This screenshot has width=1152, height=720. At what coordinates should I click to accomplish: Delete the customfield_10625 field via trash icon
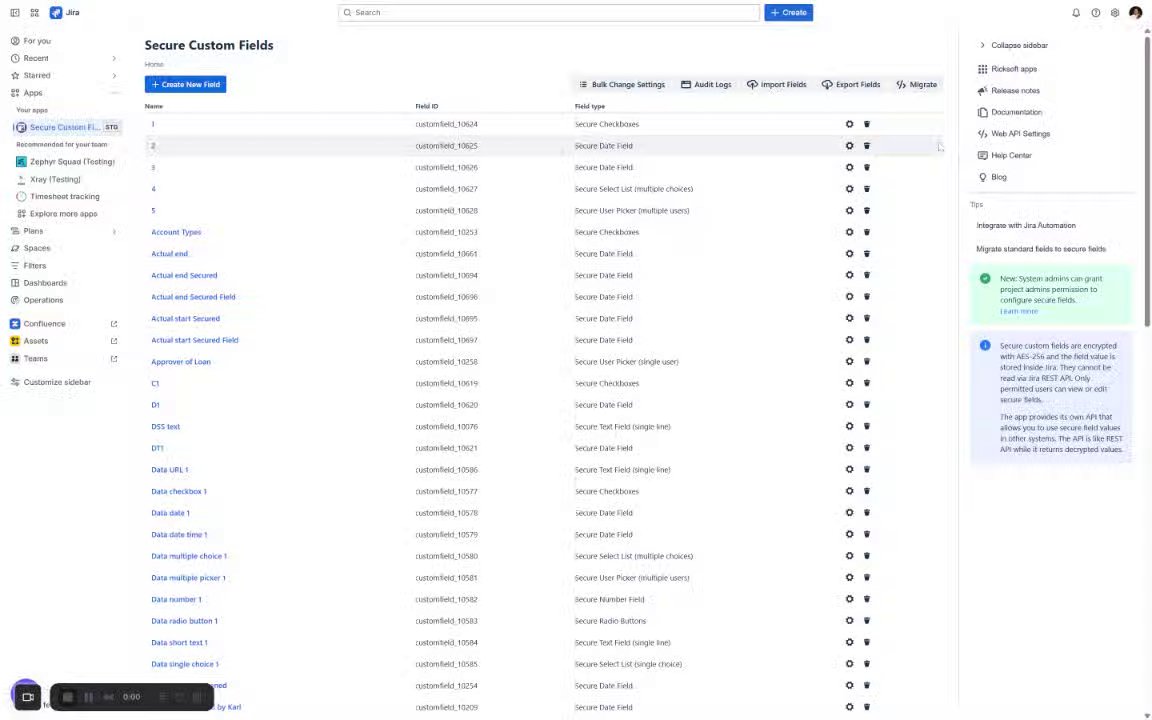(867, 145)
